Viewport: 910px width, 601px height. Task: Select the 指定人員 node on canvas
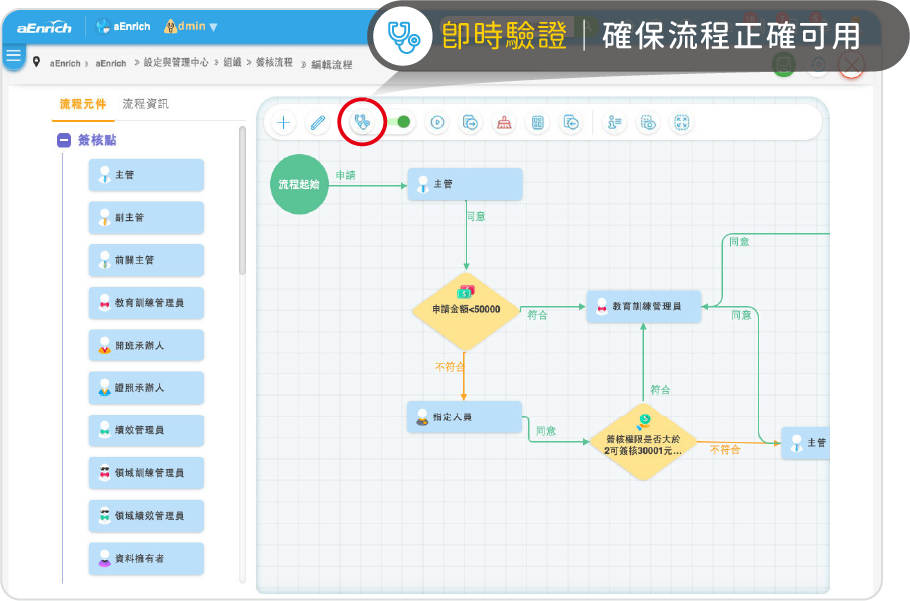point(464,417)
